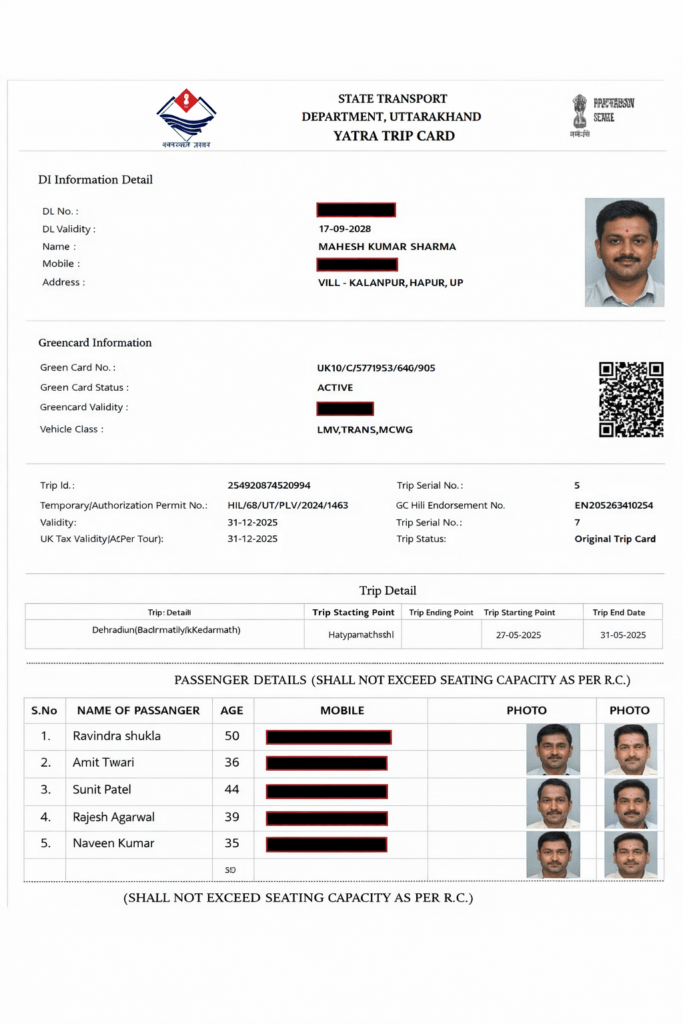Click the QR code in Greencard section
Viewport: 683px width, 1024px height.
[631, 400]
